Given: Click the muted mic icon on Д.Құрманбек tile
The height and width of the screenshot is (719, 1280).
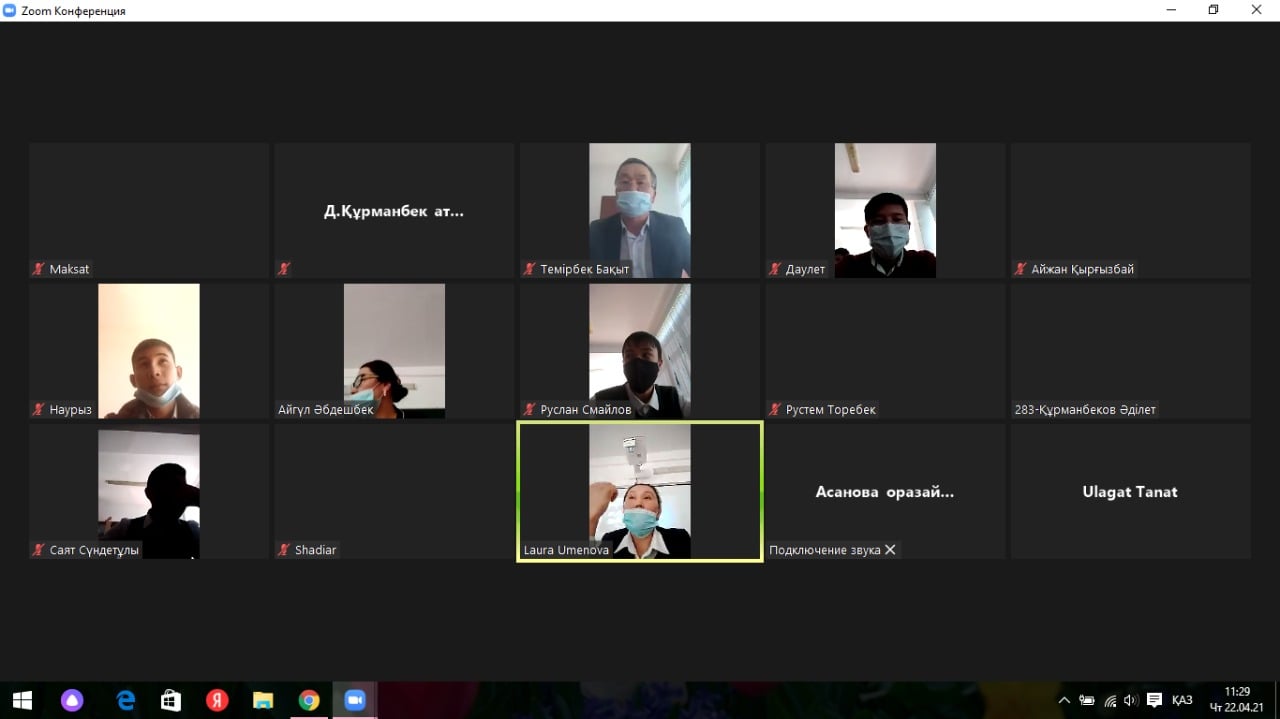Looking at the screenshot, I should 284,269.
